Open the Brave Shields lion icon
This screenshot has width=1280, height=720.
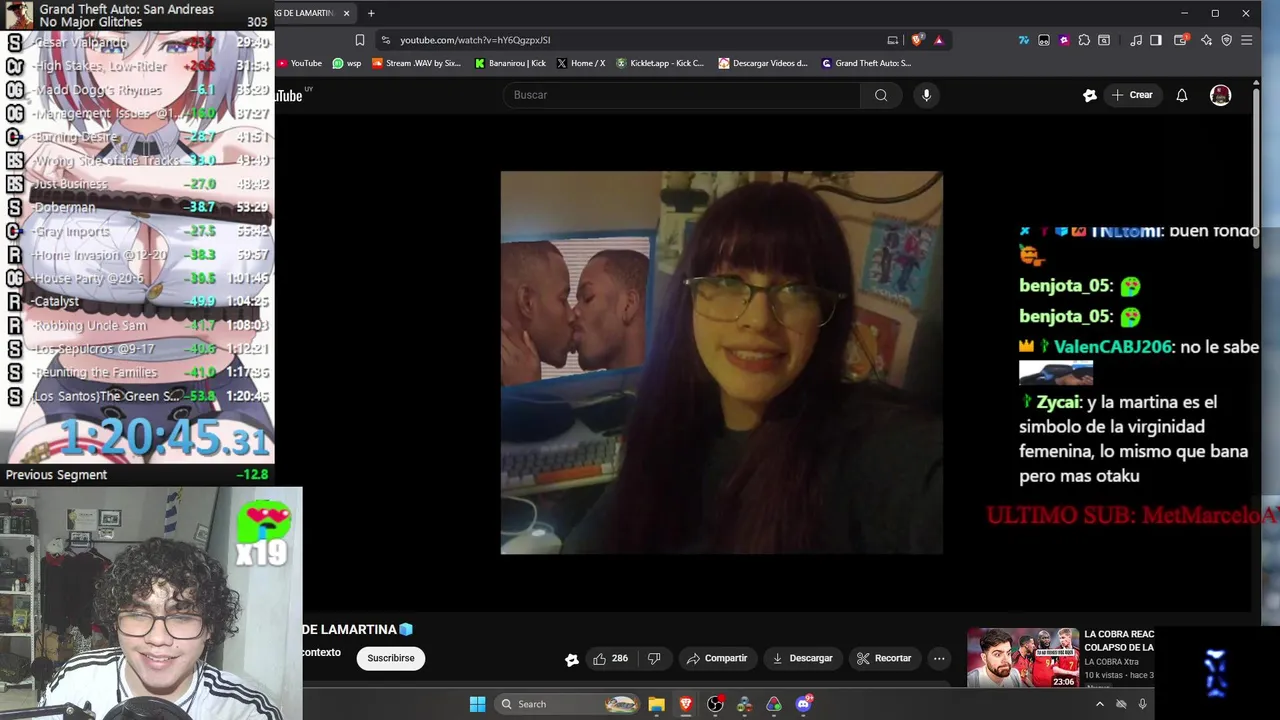(x=917, y=40)
